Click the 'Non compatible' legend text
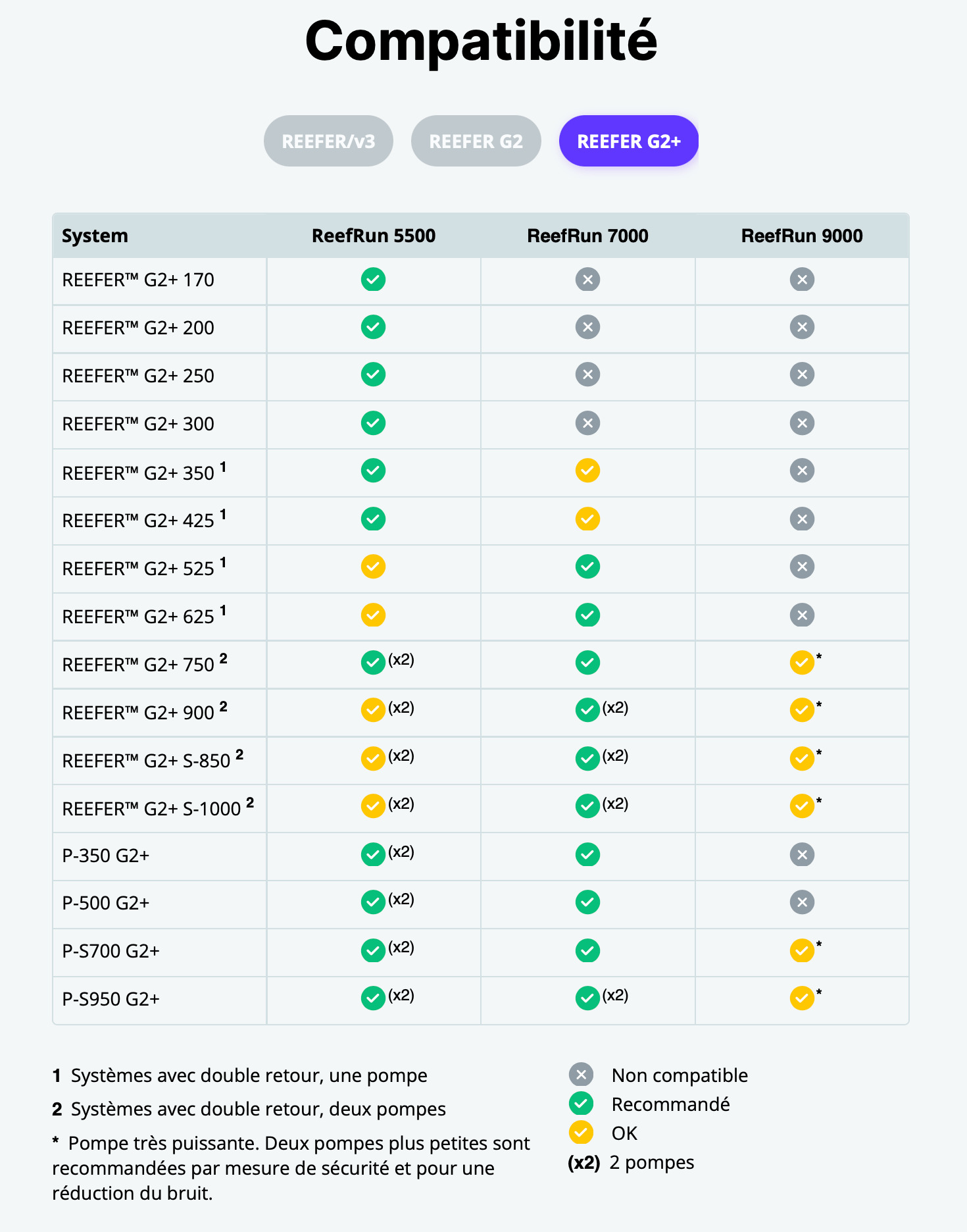Image resolution: width=967 pixels, height=1232 pixels. (680, 1075)
